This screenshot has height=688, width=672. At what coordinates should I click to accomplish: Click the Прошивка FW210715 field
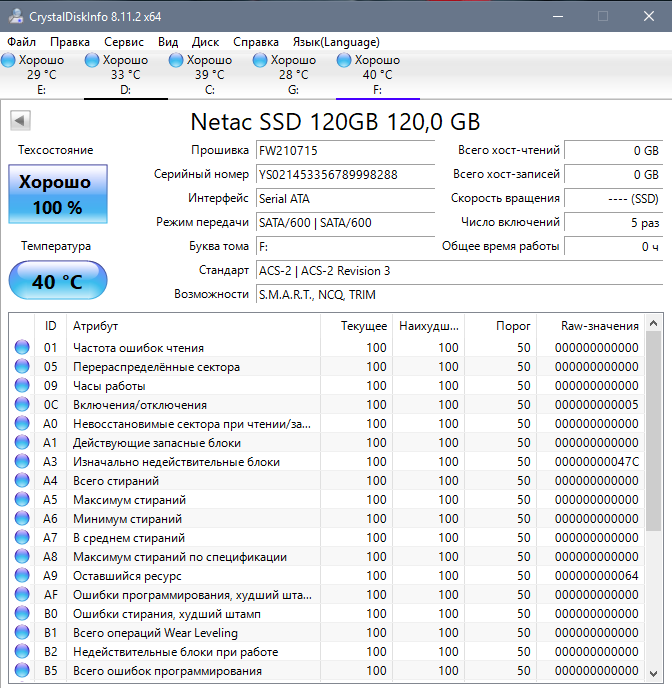click(345, 150)
